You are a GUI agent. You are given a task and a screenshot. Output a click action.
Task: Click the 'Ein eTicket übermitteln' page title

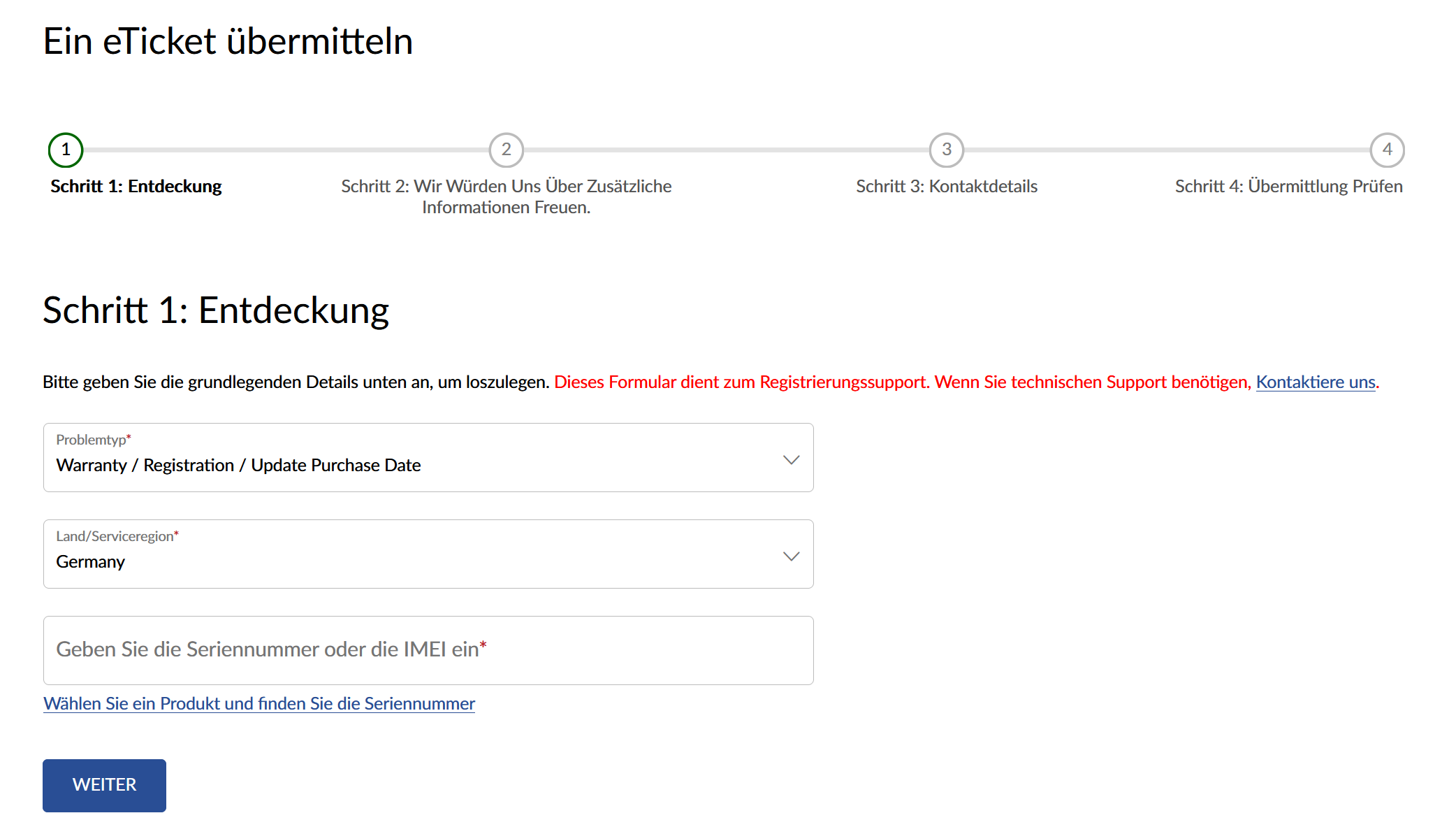(x=228, y=41)
